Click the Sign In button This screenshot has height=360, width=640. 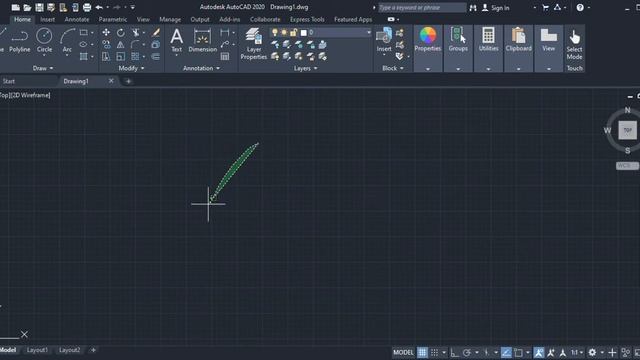pos(496,8)
